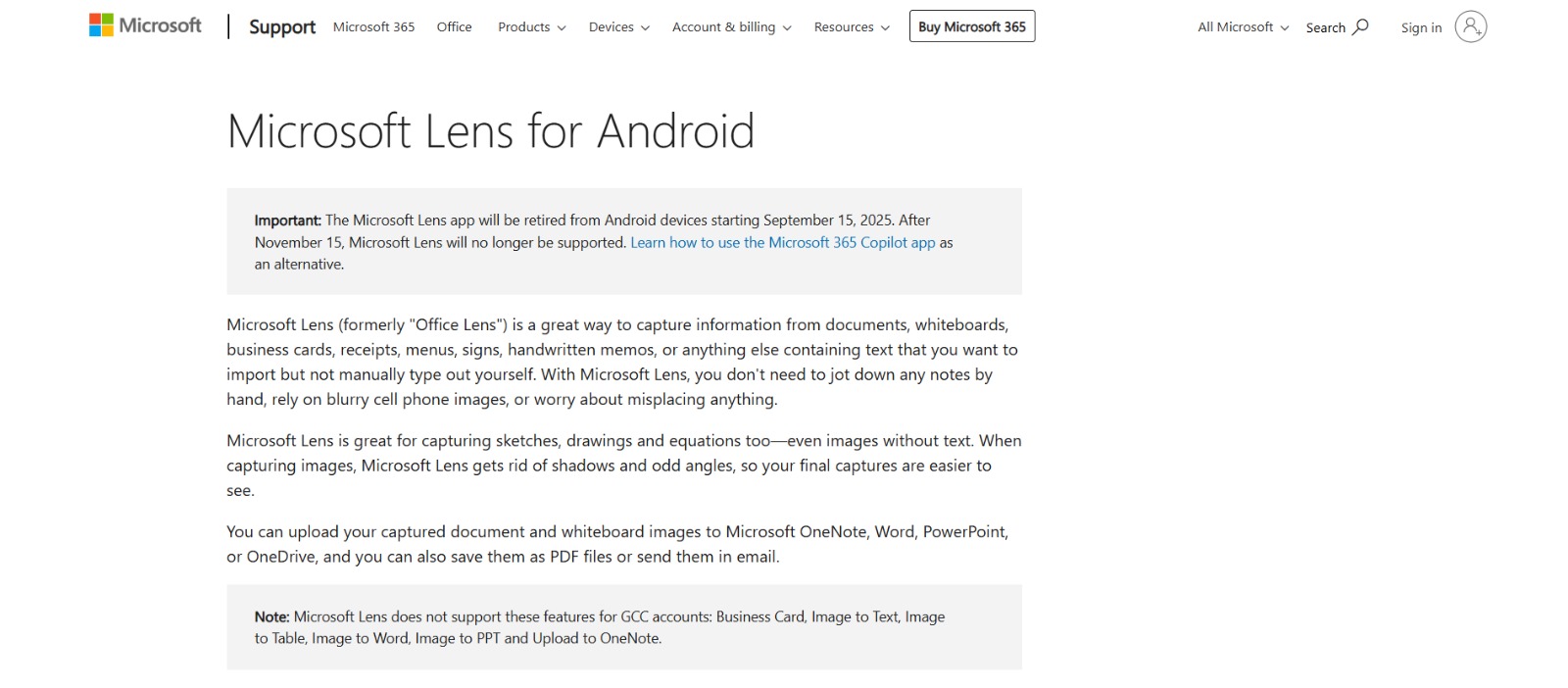Image resolution: width=1568 pixels, height=688 pixels.
Task: Go to Microsoft 365 nav item
Action: (x=373, y=26)
